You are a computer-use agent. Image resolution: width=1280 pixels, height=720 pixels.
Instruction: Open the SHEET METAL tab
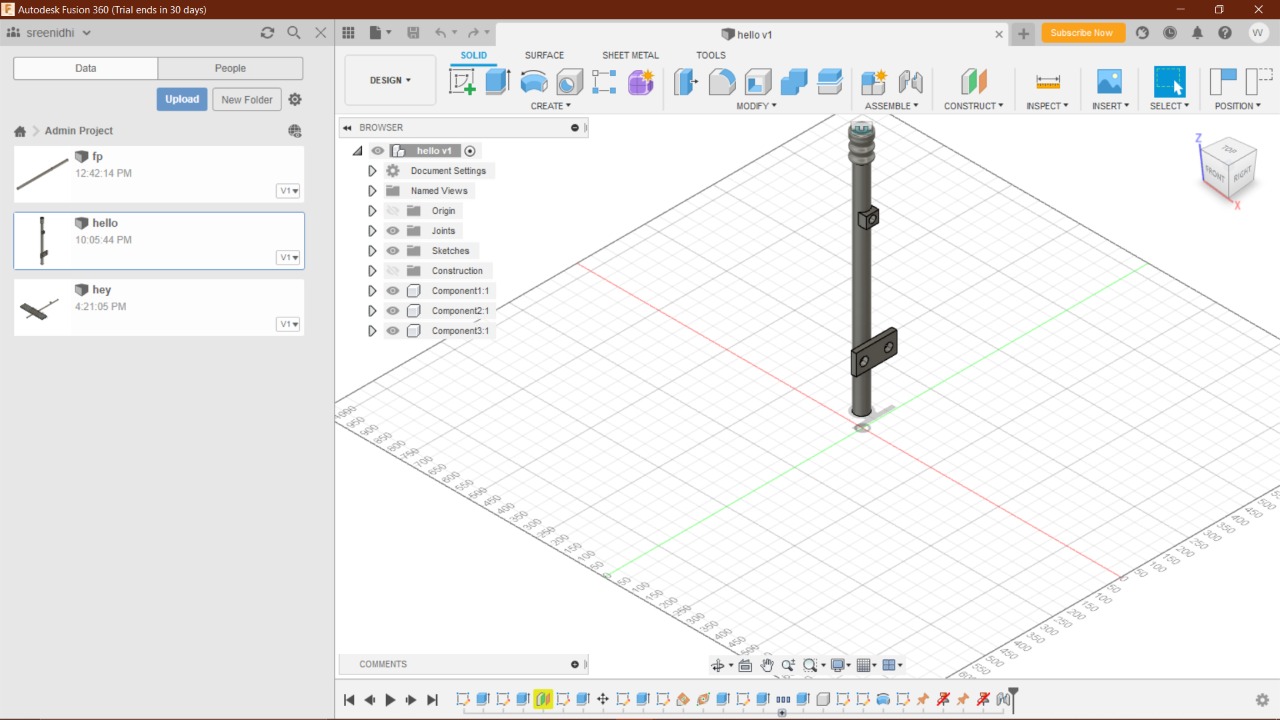[x=630, y=55]
